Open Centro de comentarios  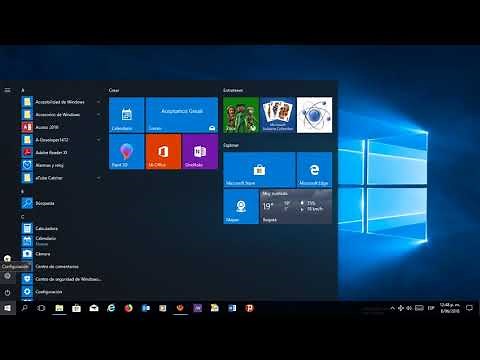pos(62,267)
